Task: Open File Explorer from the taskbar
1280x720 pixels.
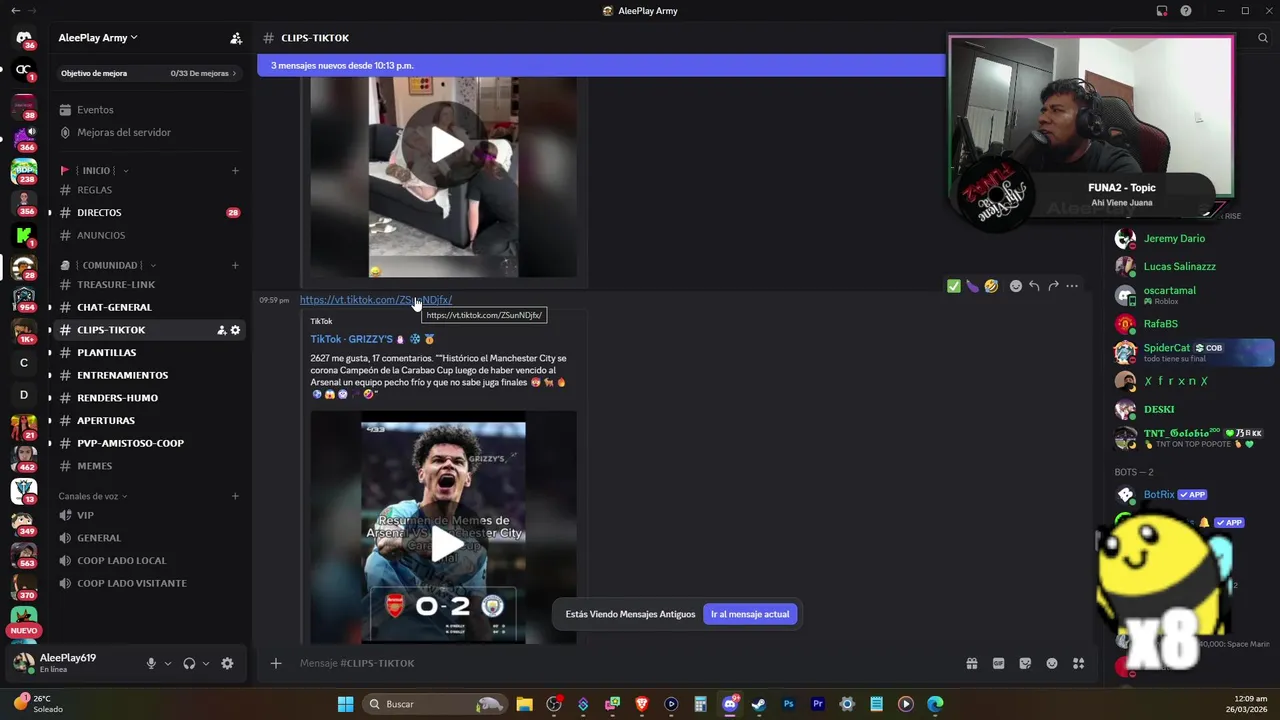Action: tap(524, 704)
